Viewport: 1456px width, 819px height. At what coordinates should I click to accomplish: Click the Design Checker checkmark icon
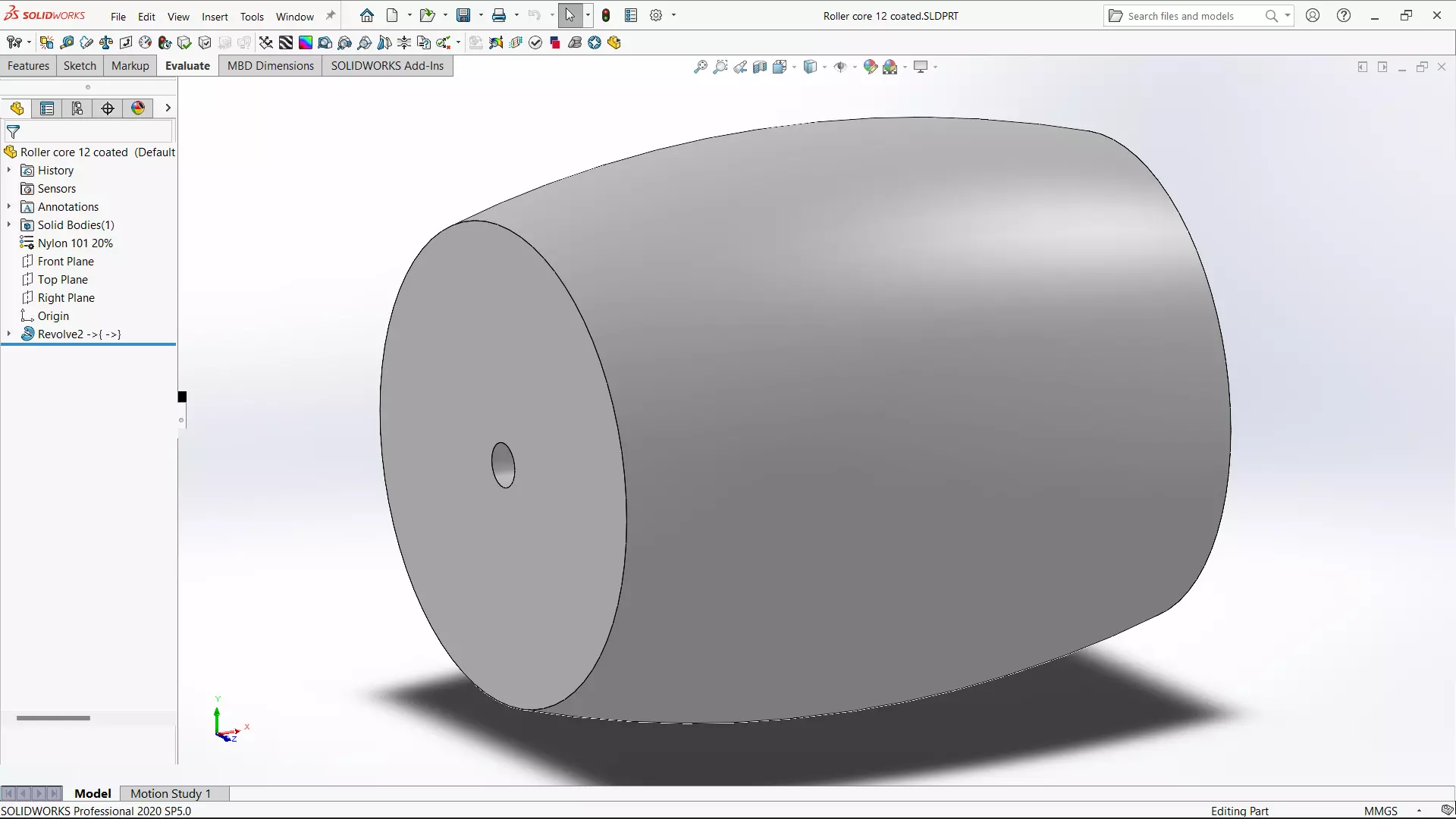[x=535, y=42]
